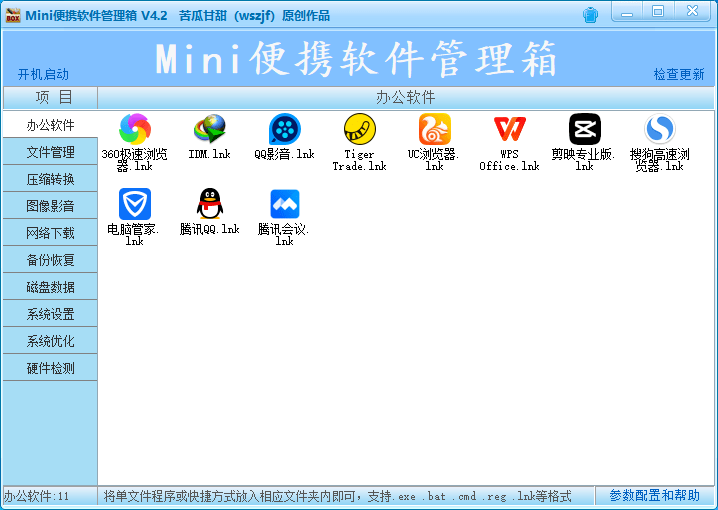Image resolution: width=718 pixels, height=510 pixels.
Task: Open the 腾讯QQ penguin icon
Action: pyautogui.click(x=210, y=204)
